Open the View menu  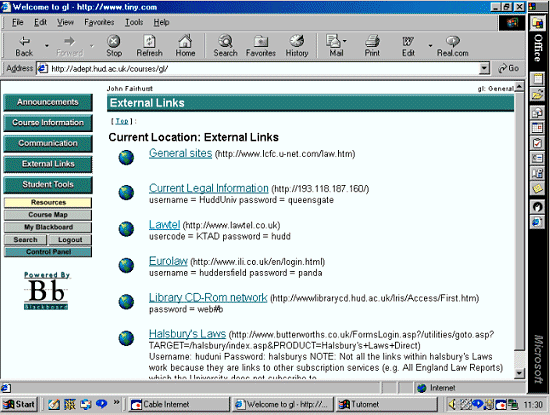tap(65, 22)
